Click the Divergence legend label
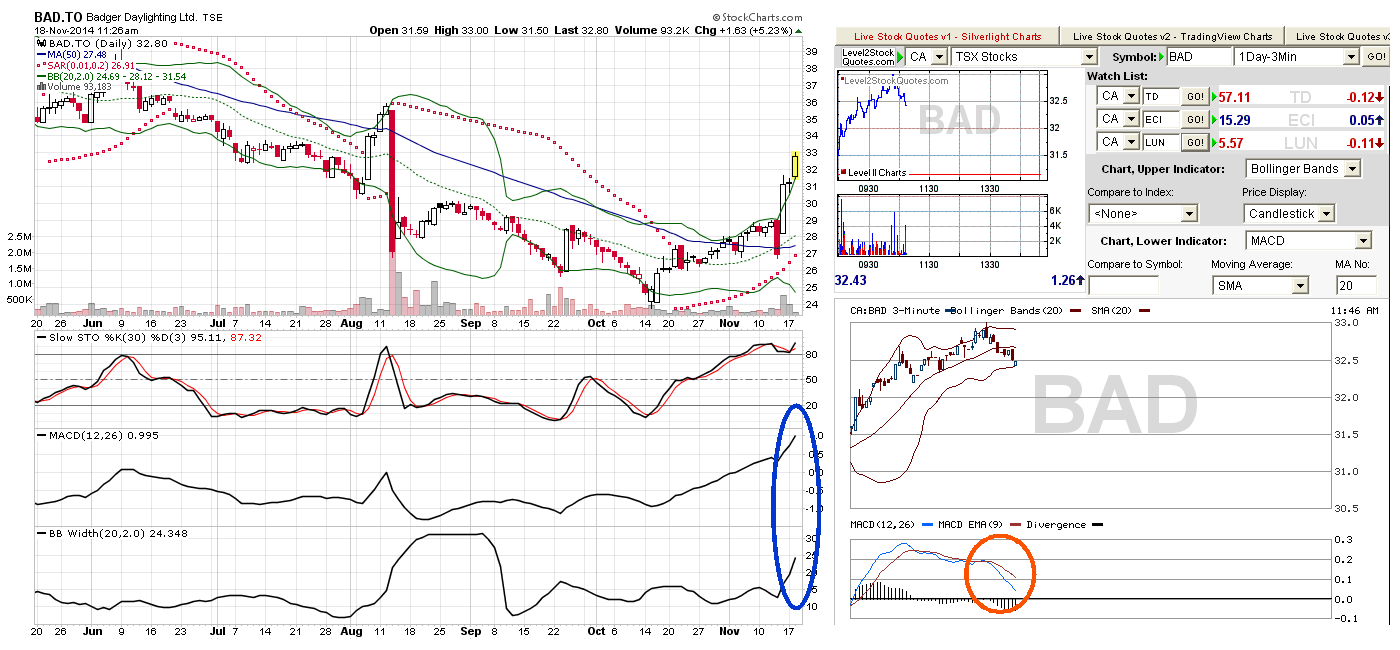Image resolution: width=1400 pixels, height=650 pixels. pos(1056,524)
